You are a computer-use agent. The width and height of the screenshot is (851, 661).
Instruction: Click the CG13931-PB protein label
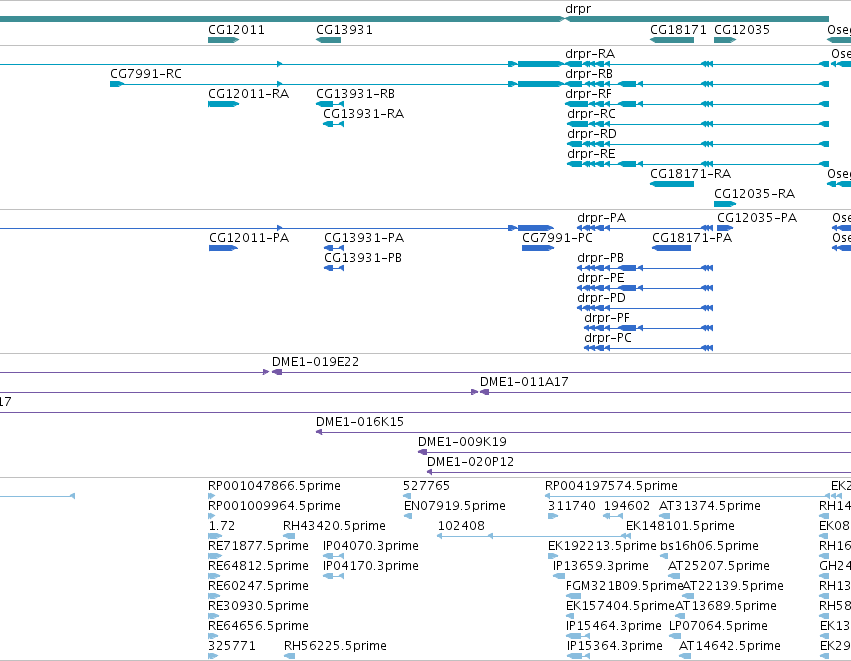point(363,258)
